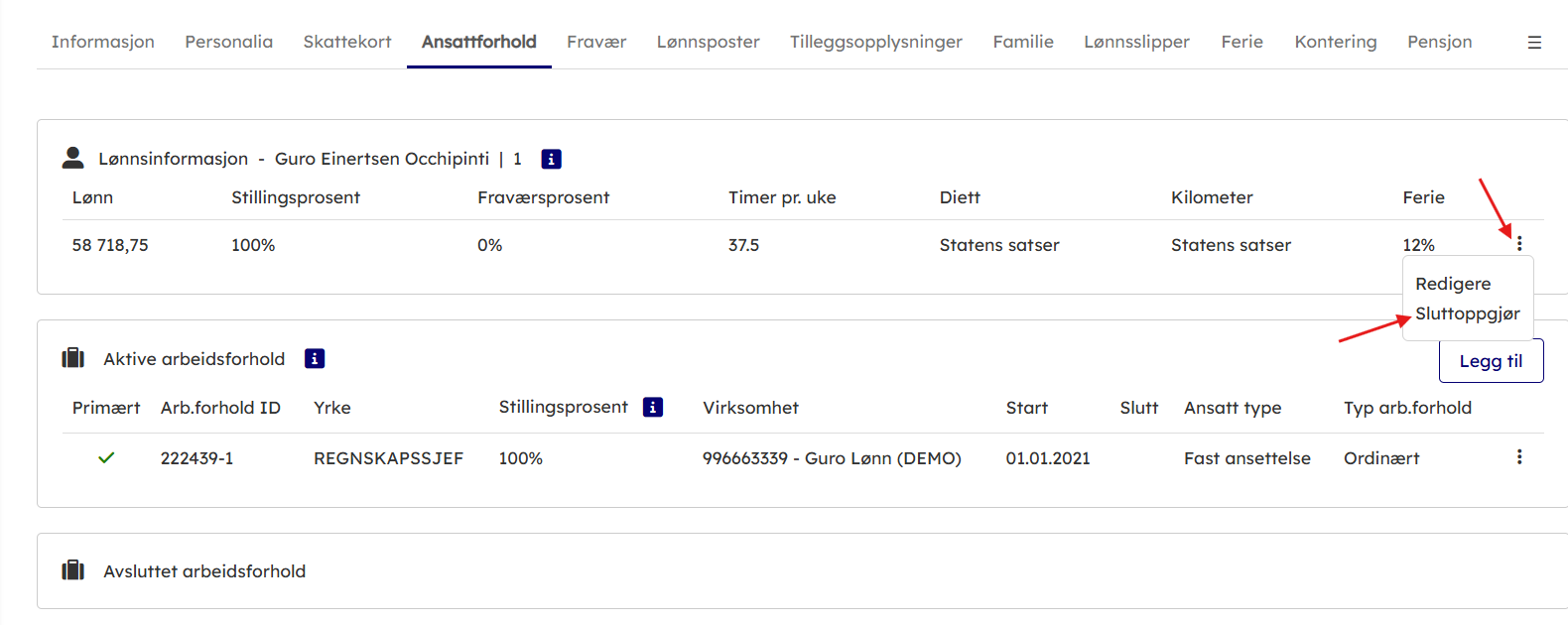Choose Sluttoppgjør in the popup menu
1568x625 pixels.
tap(1467, 313)
